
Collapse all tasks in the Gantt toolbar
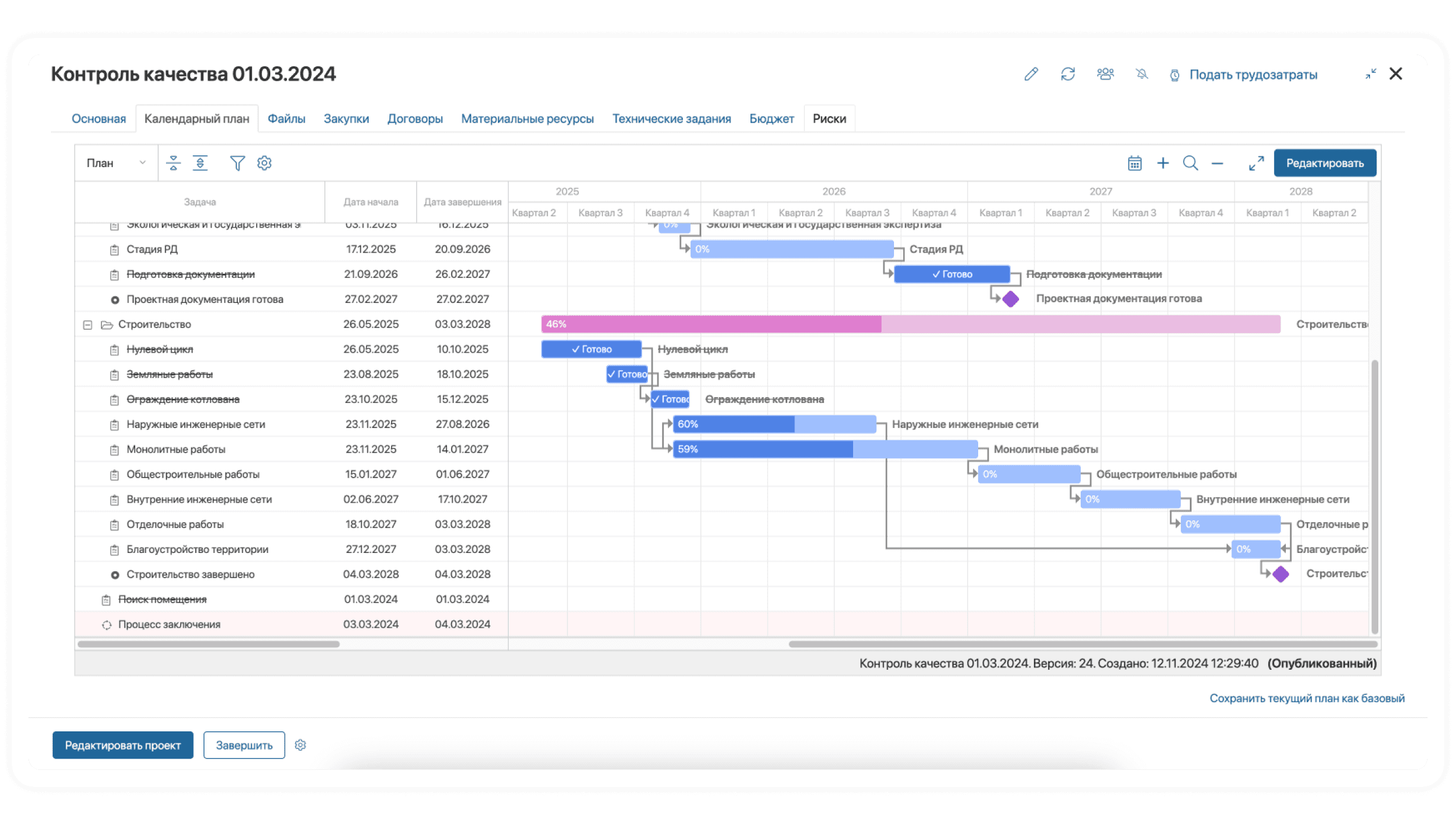(x=173, y=163)
